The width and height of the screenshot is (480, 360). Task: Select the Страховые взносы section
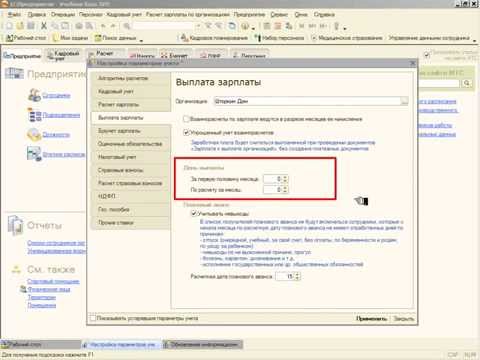point(131,170)
